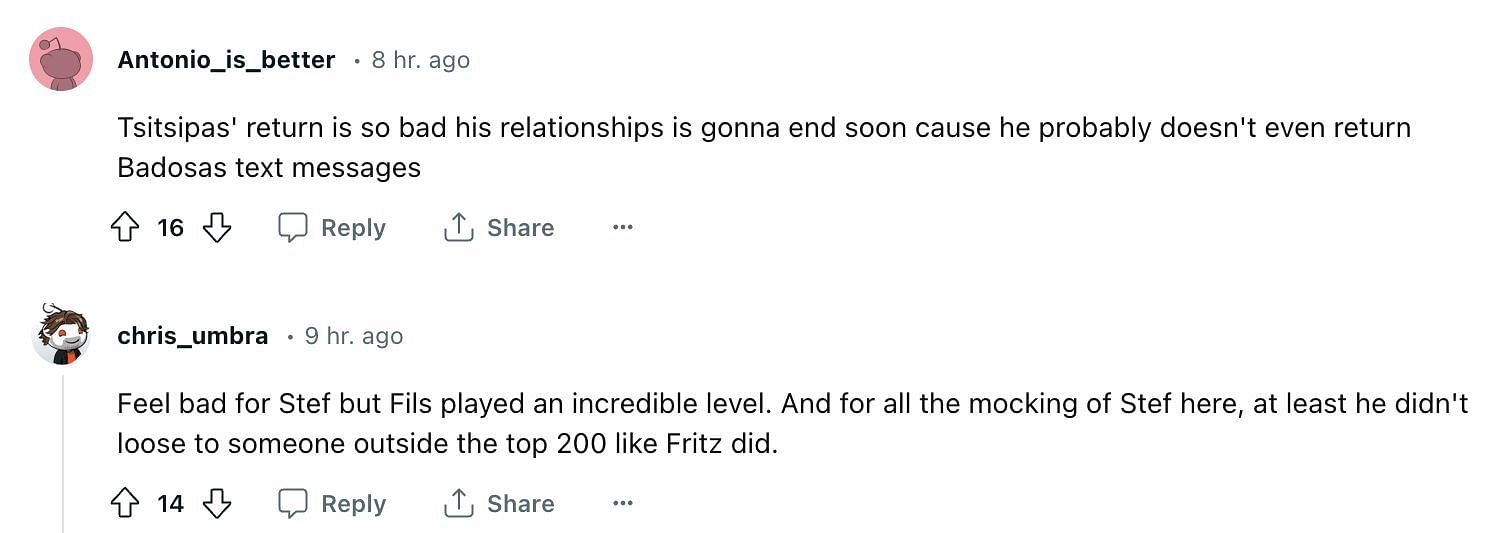The width and height of the screenshot is (1494, 533).
Task: Open more options on chris_umbra's comment
Action: (x=623, y=504)
